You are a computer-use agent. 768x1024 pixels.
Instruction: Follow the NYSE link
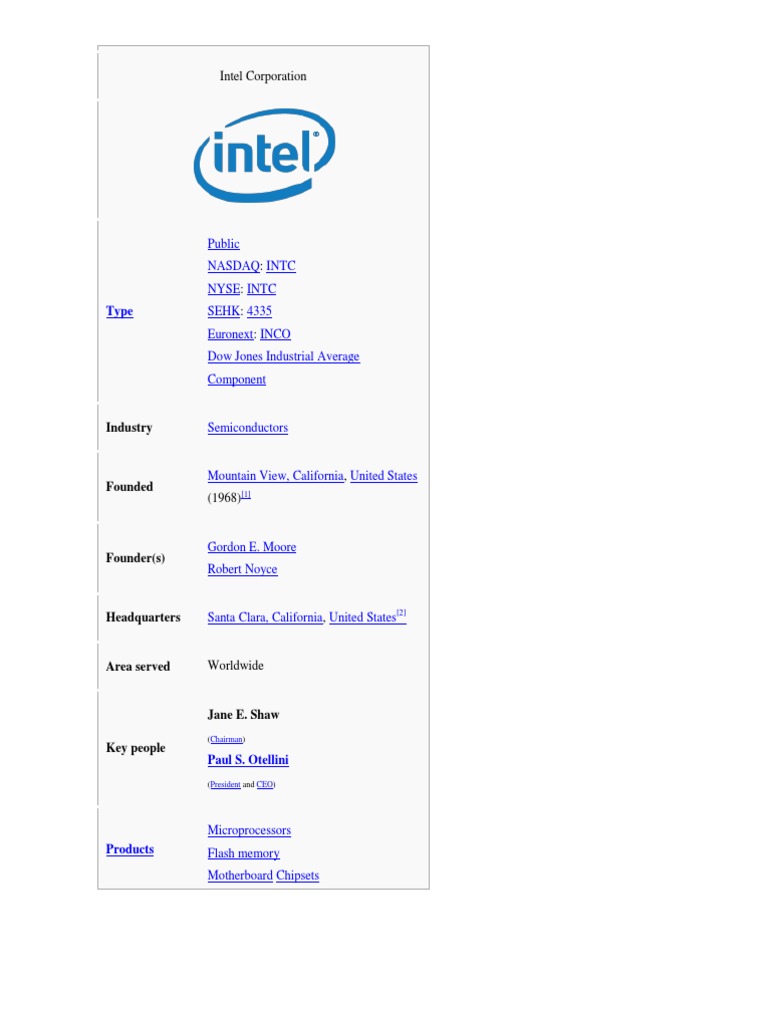coord(224,289)
